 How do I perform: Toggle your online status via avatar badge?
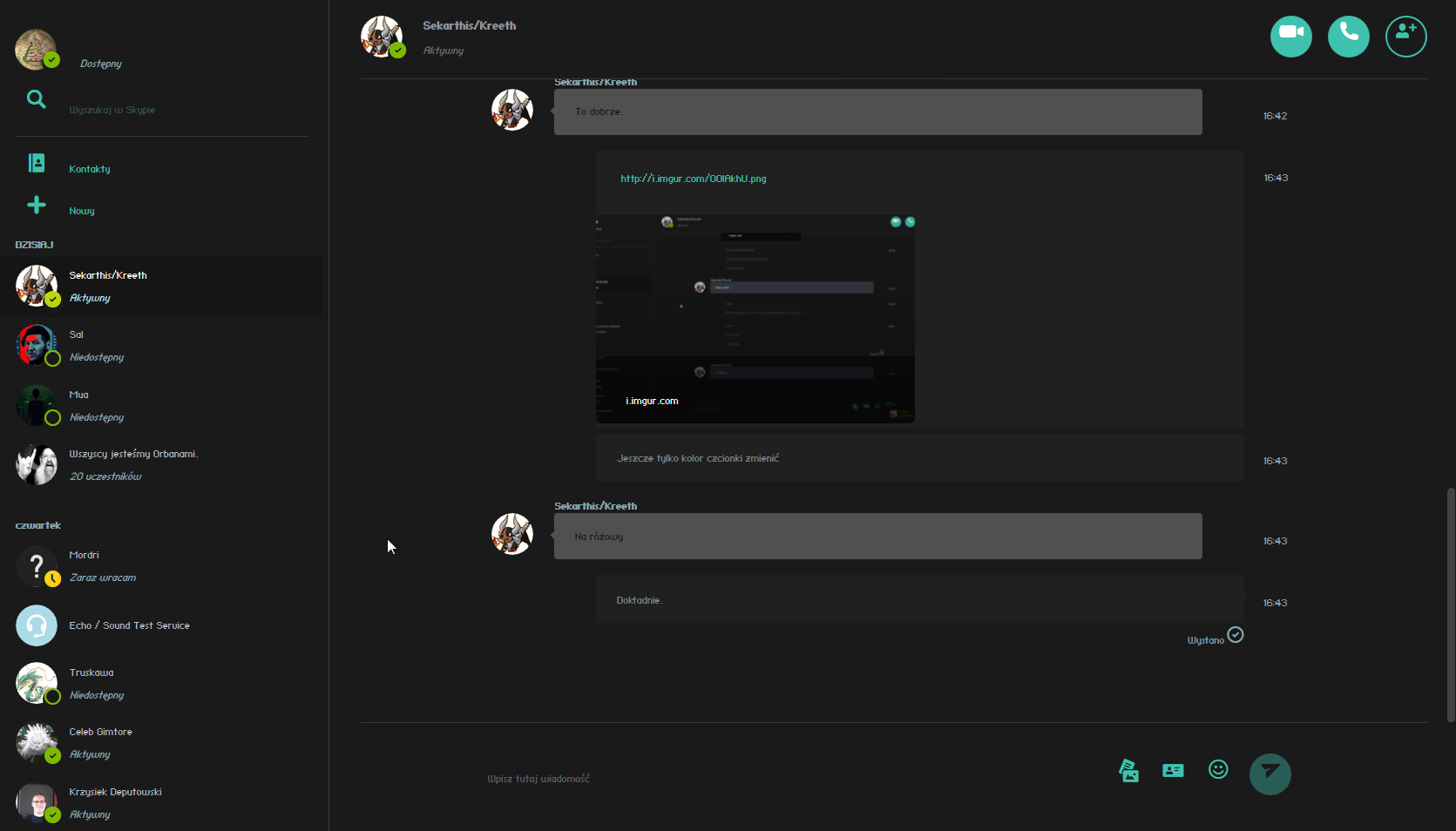[52, 59]
